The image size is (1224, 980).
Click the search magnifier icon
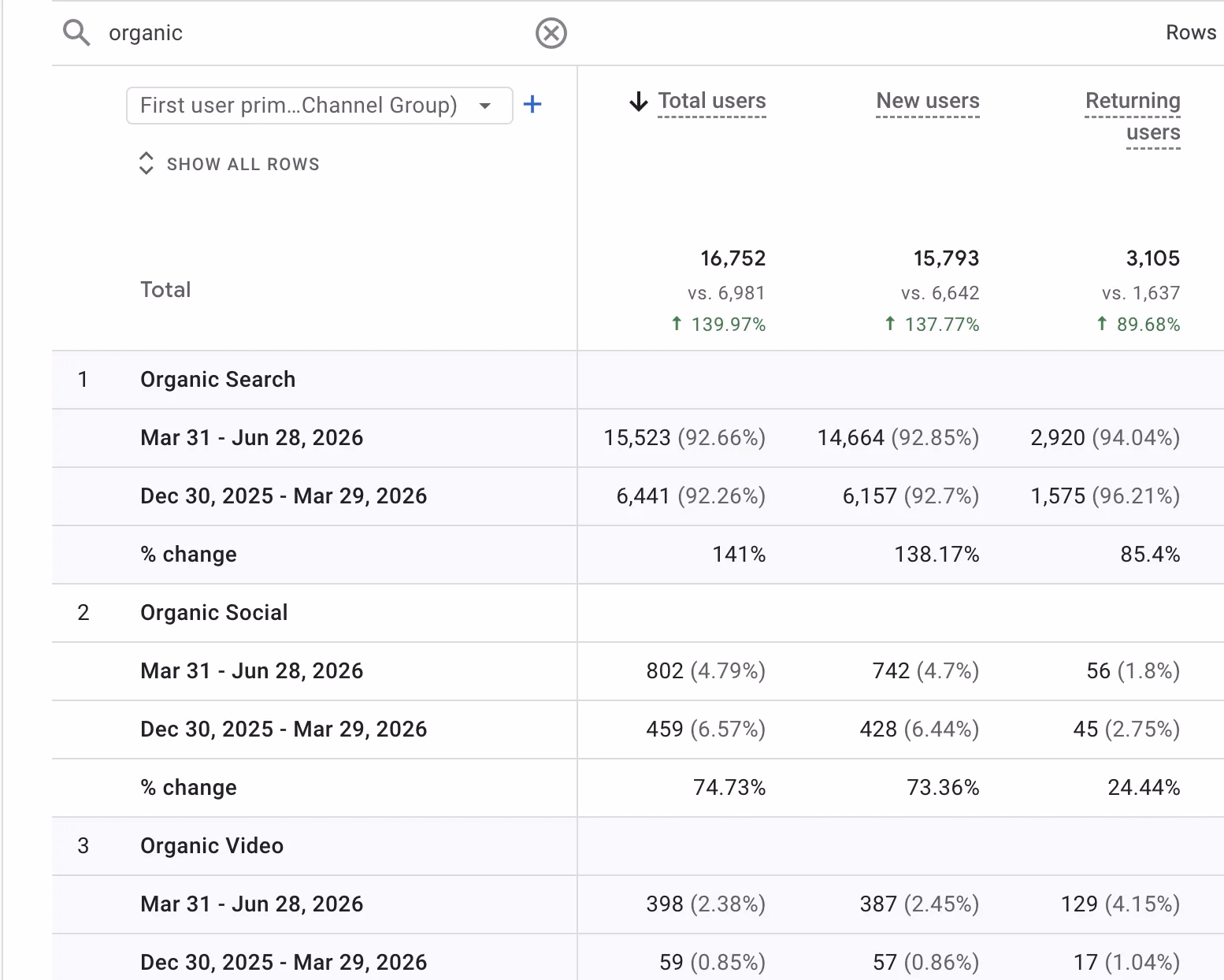[x=76, y=33]
